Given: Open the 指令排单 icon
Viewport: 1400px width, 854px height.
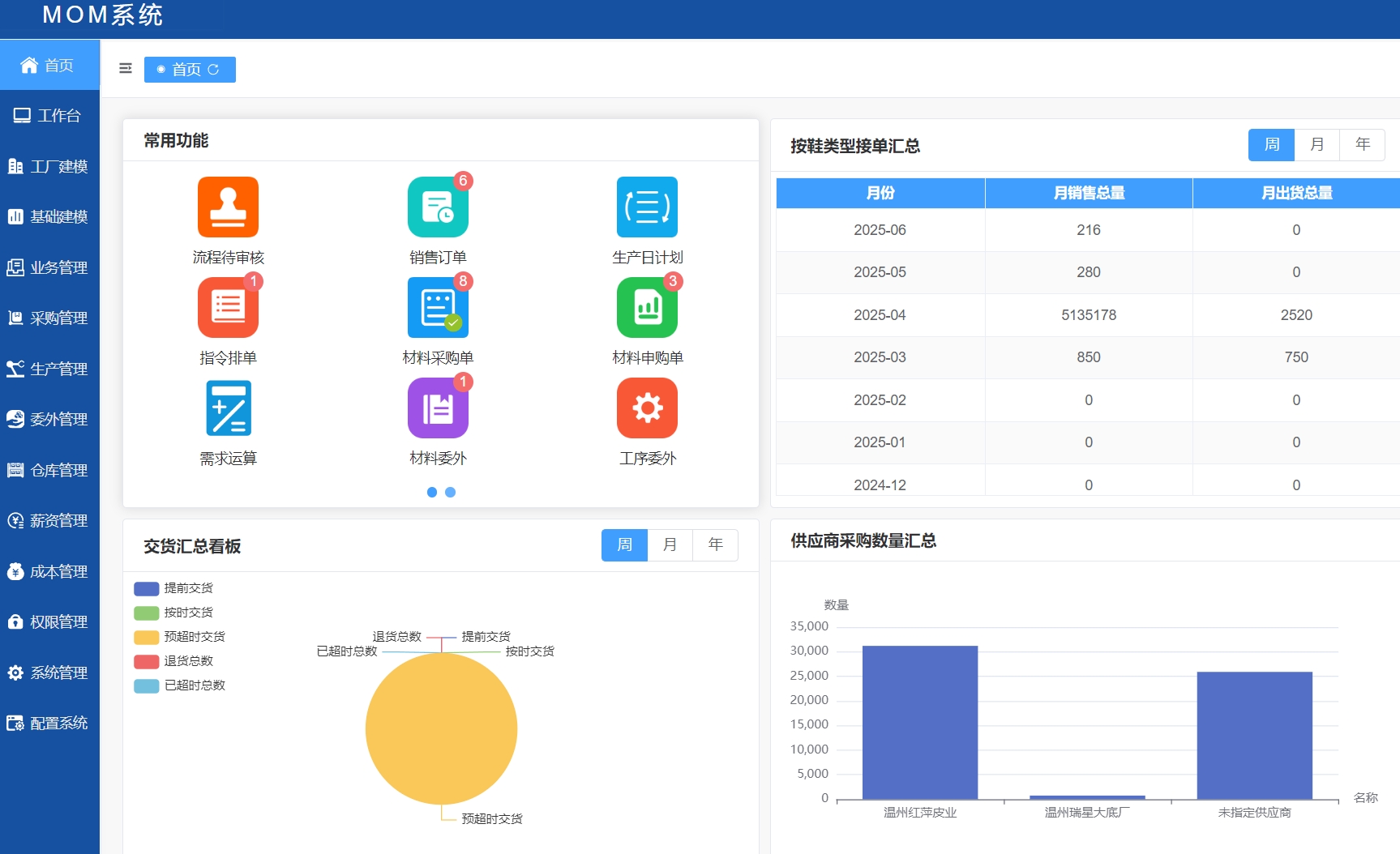Looking at the screenshot, I should pos(228,308).
